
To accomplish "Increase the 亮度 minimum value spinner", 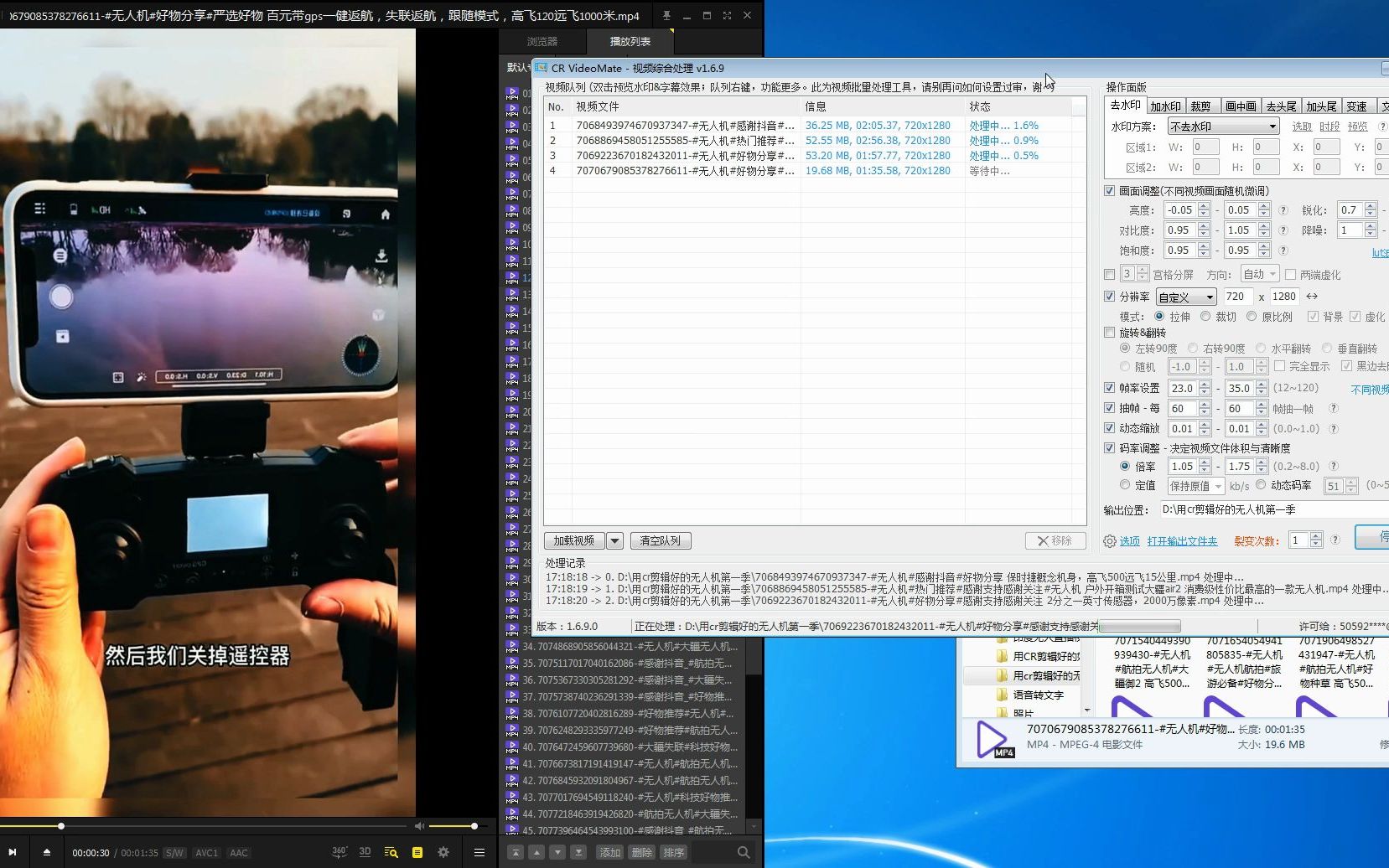I will [1204, 206].
